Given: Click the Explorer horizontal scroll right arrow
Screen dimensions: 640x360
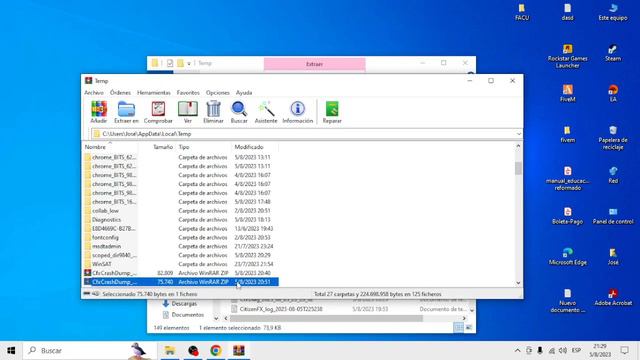Looking at the screenshot, I should click(464, 318).
